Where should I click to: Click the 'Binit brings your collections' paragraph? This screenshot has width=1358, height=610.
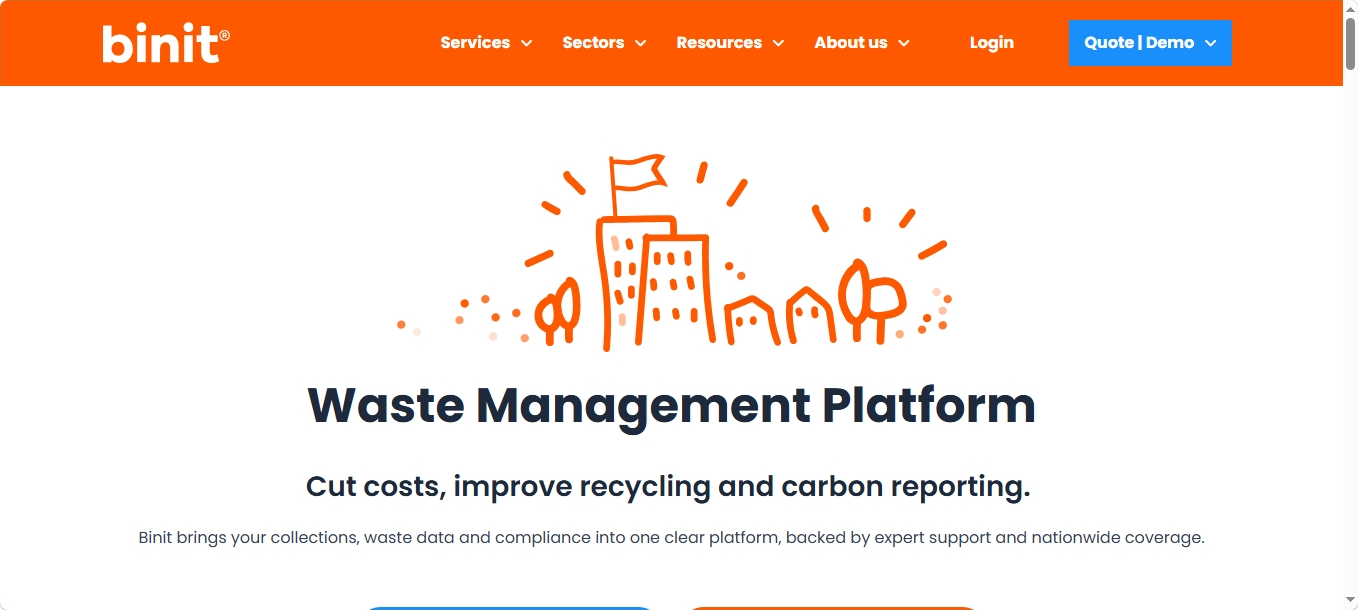[x=671, y=538]
